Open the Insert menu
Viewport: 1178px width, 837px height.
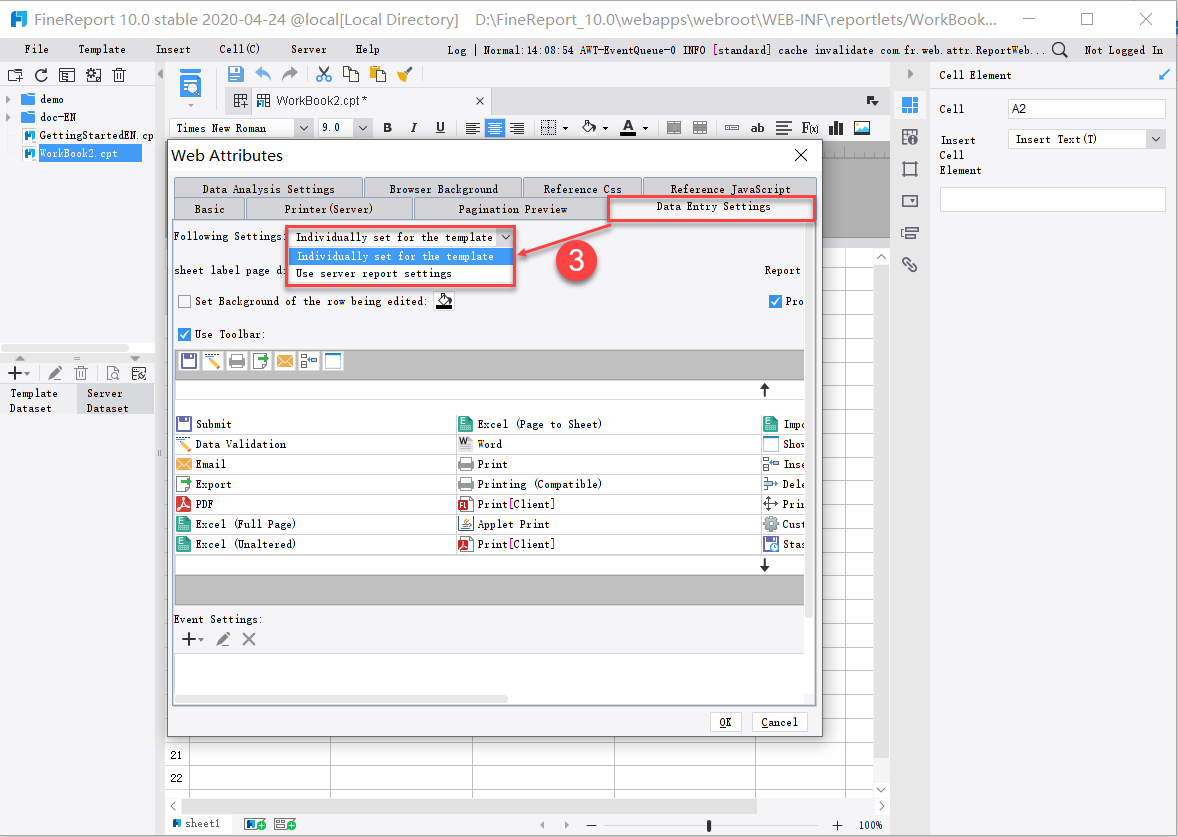coord(173,49)
